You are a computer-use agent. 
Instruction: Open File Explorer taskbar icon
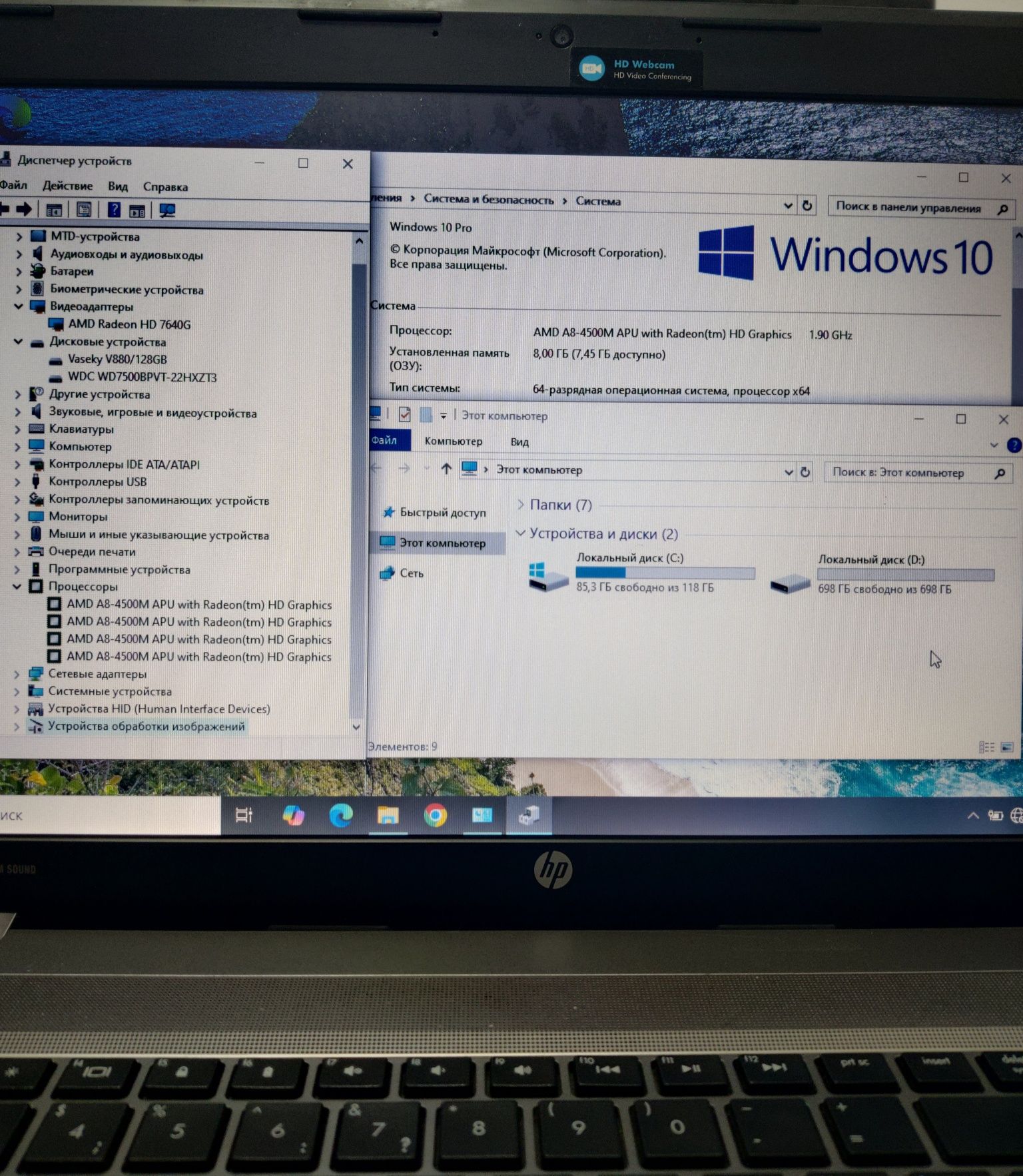pos(388,815)
